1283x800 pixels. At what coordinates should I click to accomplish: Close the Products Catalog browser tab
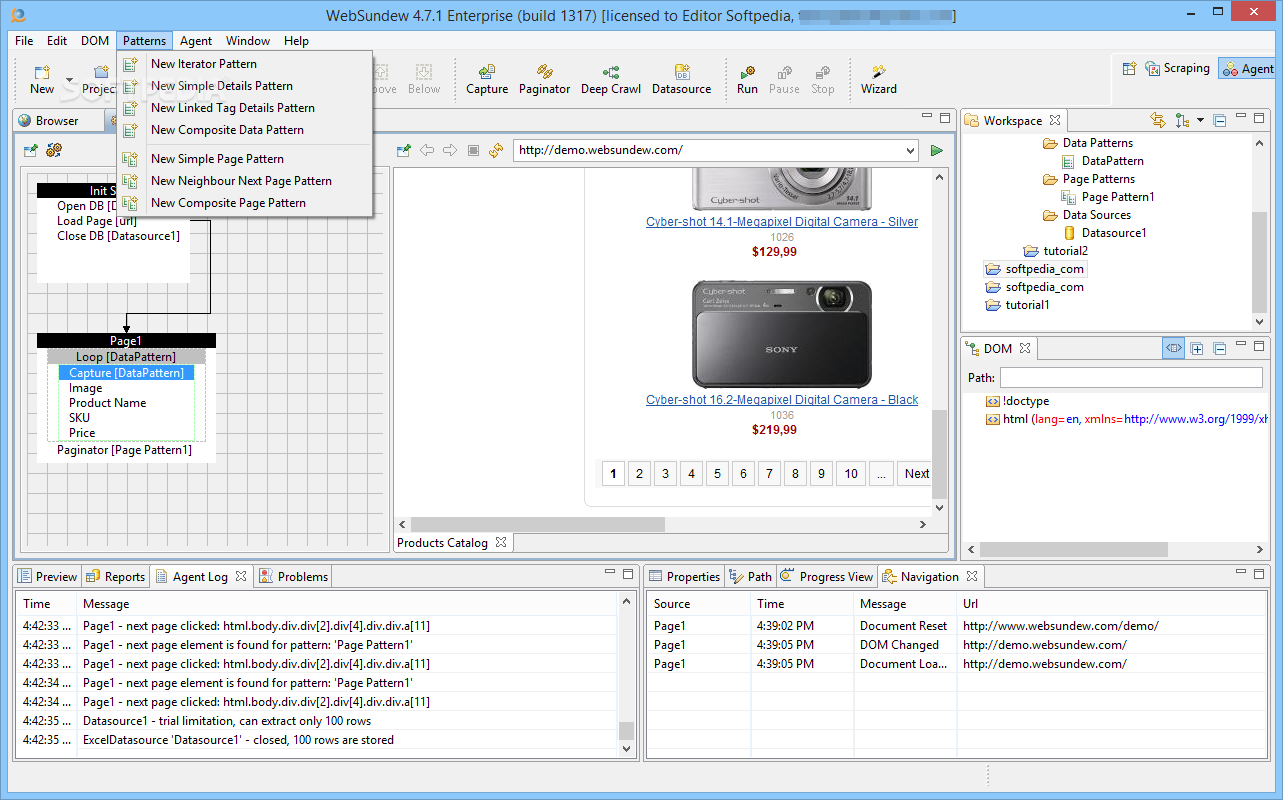pos(501,542)
